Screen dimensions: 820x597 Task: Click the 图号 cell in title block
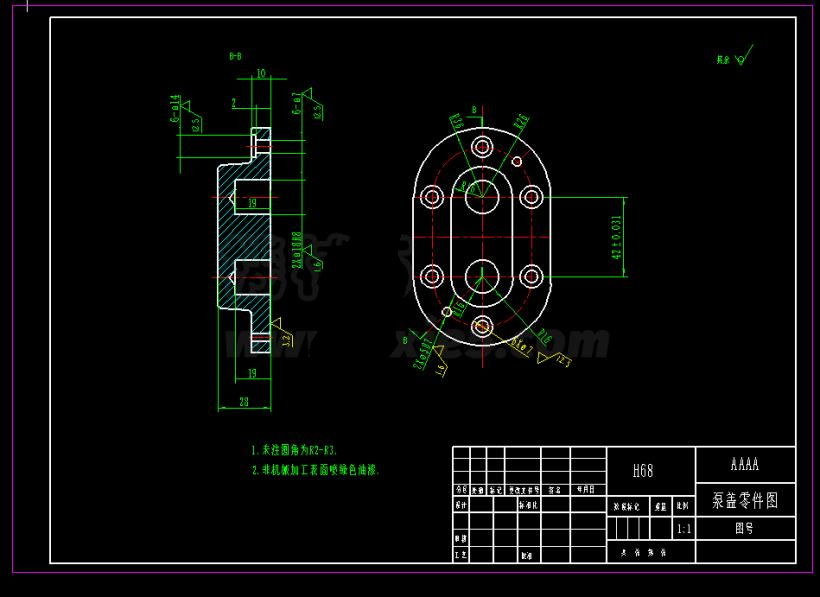[744, 529]
